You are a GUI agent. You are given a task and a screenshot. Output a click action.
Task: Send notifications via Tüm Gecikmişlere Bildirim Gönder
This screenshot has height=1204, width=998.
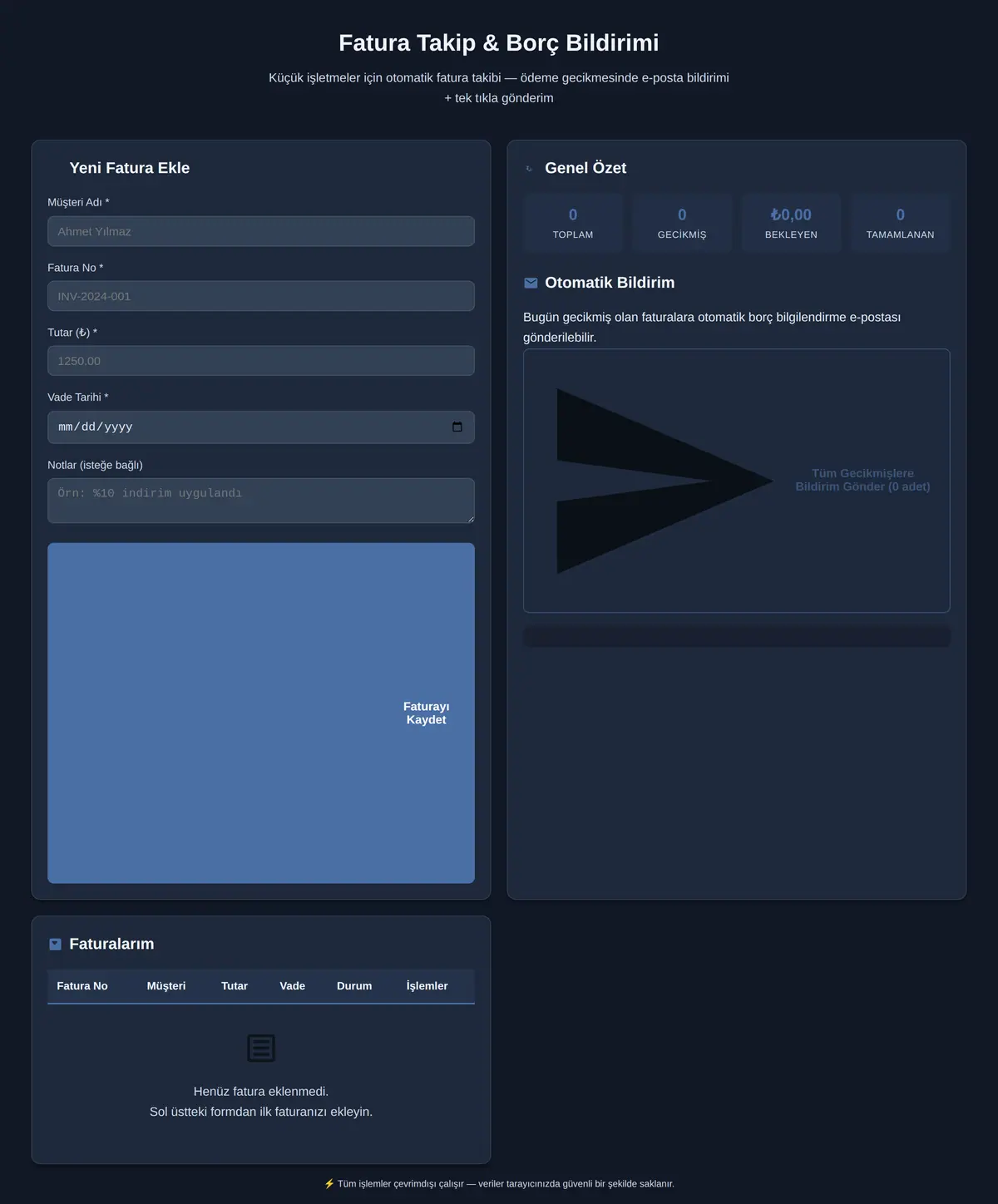737,481
